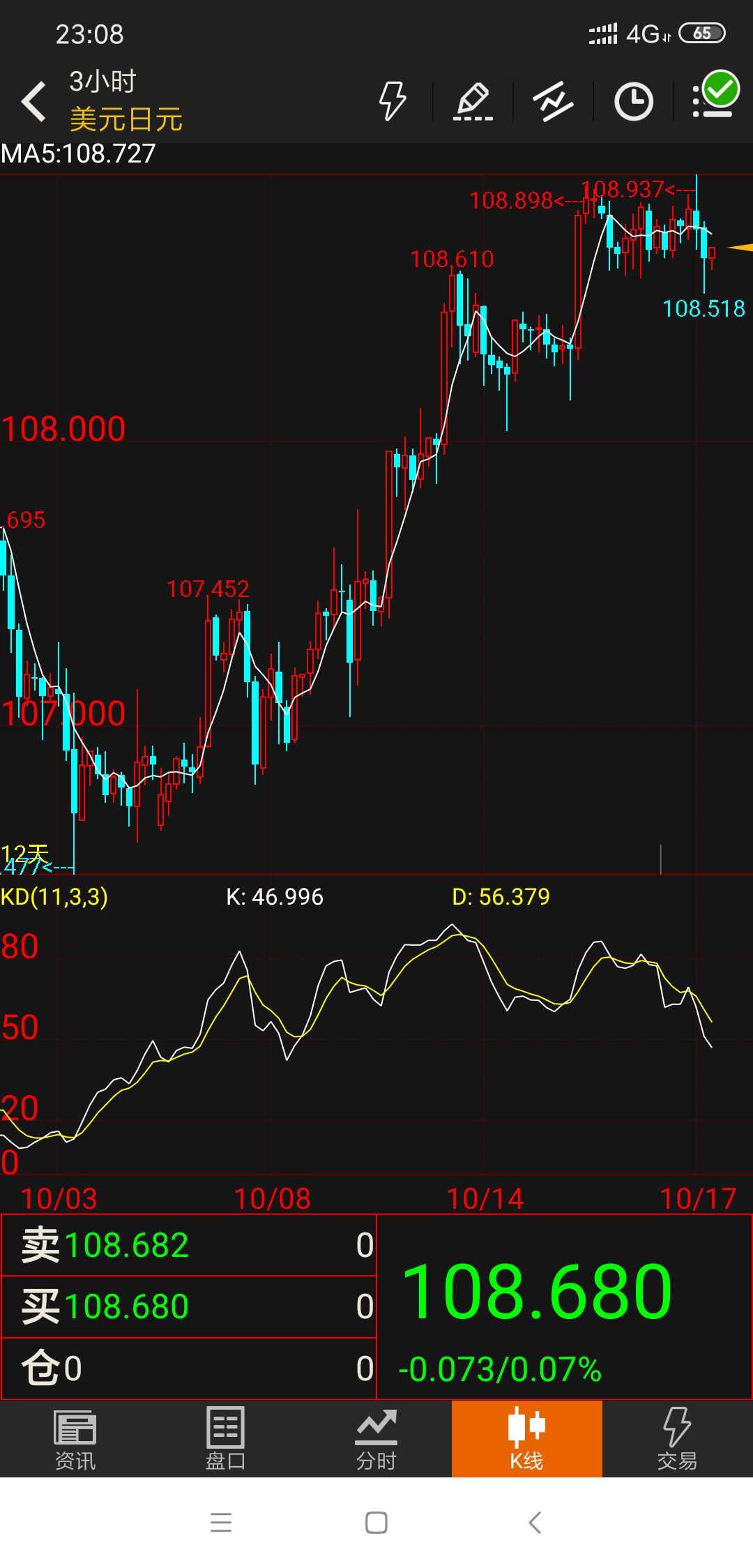Tap the 10/14 date axis label
Screen dimensions: 753x1568
click(485, 1199)
